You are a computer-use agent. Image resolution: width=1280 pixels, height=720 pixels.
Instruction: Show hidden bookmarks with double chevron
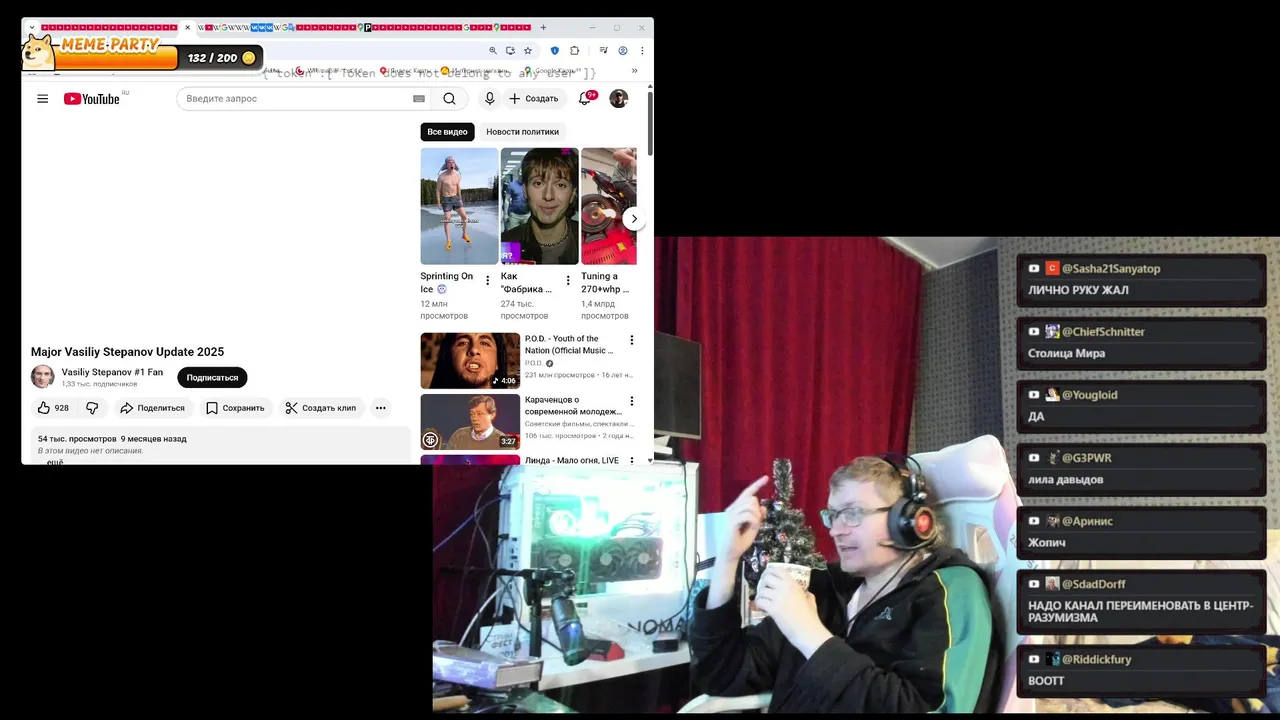point(634,71)
